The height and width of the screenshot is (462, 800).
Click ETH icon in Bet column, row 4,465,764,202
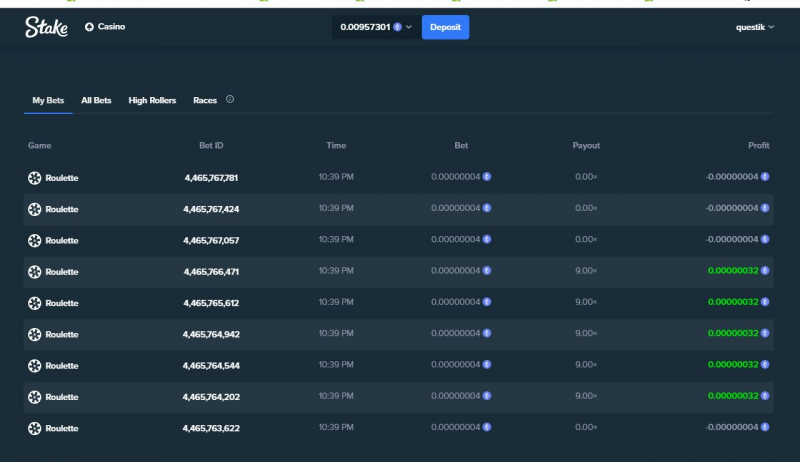[x=487, y=396]
